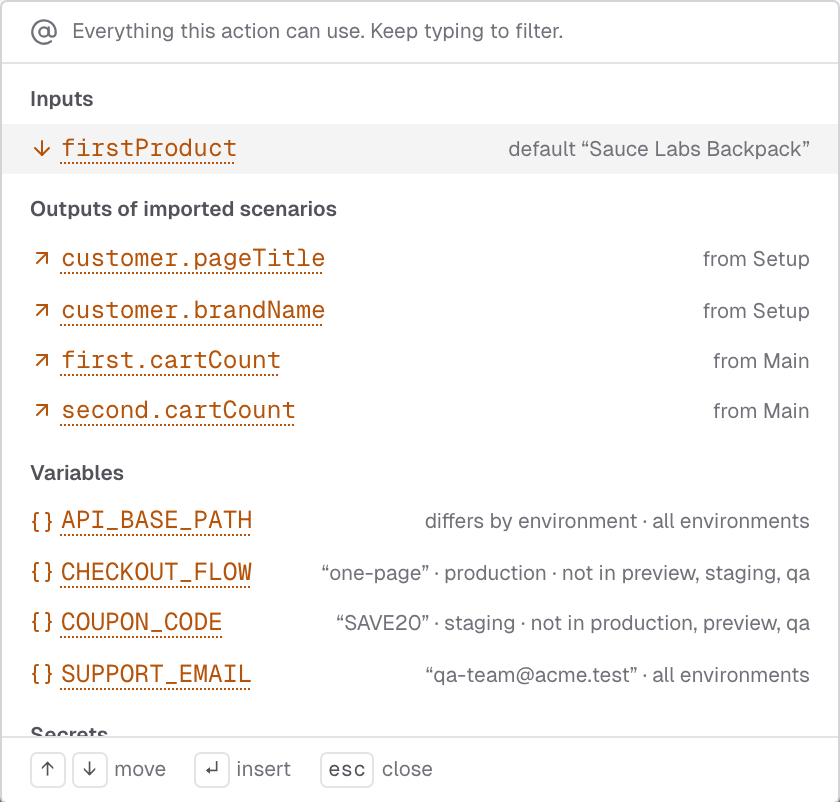Screen dimensions: 840x802
Task: Click the '“SAVE20” · staging' description
Action: (426, 623)
